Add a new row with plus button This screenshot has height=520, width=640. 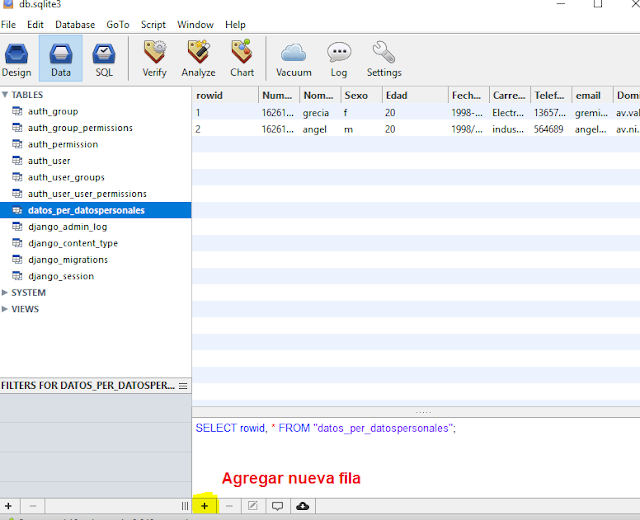click(204, 506)
